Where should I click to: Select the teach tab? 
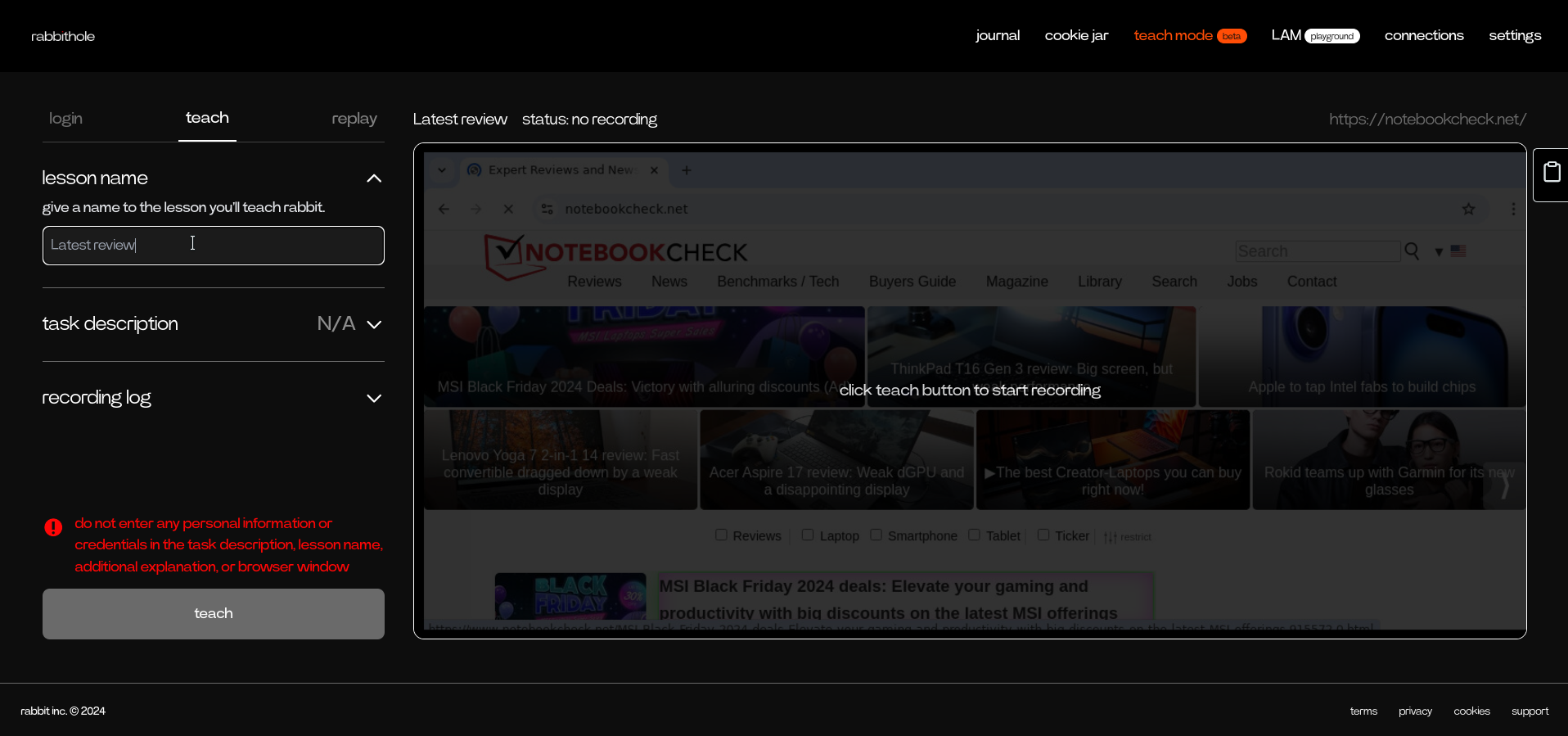tap(207, 118)
